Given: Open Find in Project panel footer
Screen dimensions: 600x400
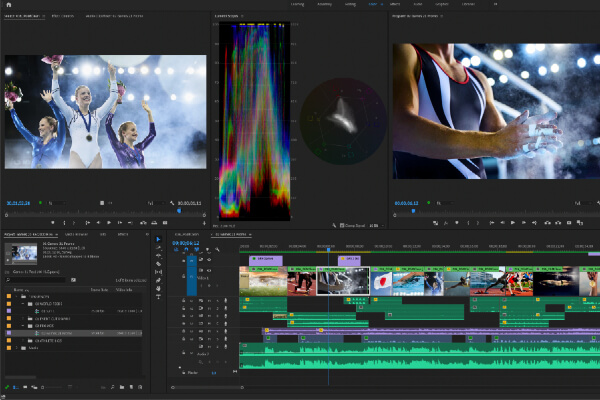Looking at the screenshot, I should (x=112, y=387).
